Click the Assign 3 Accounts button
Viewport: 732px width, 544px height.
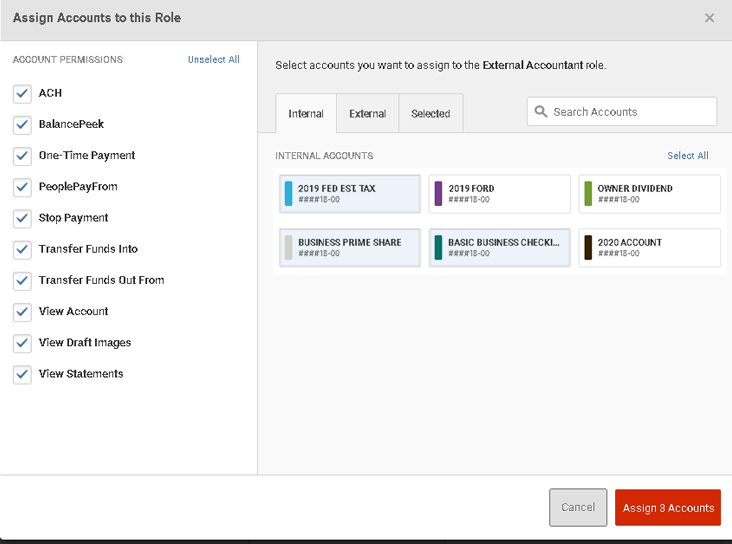(x=668, y=508)
